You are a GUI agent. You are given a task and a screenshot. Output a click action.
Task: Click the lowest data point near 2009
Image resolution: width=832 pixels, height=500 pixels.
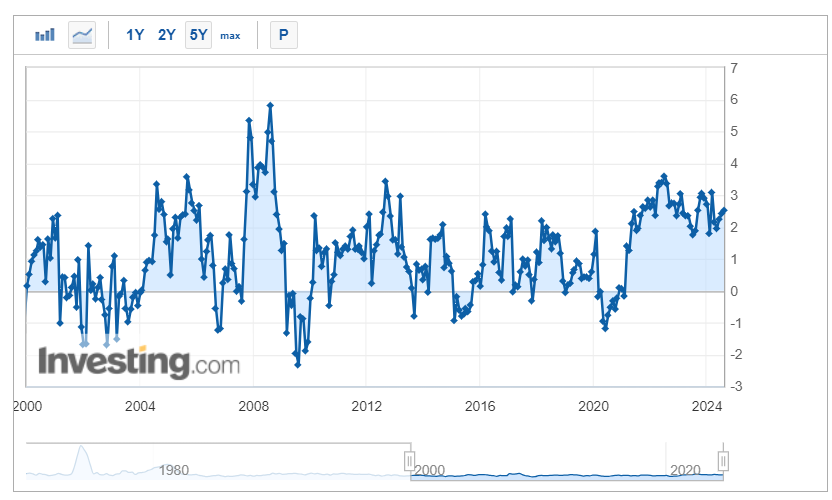click(x=297, y=364)
